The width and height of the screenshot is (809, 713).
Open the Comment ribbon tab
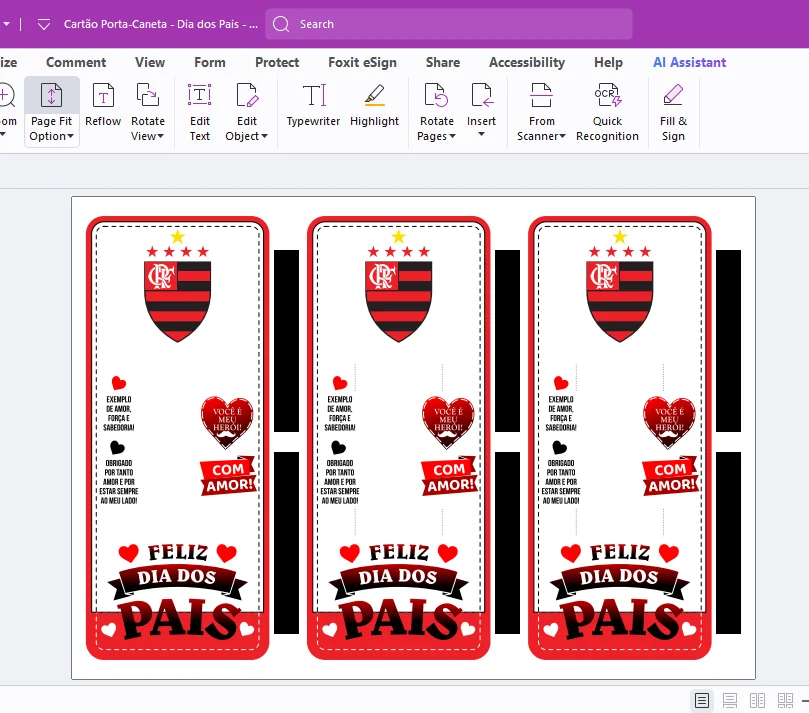76,62
